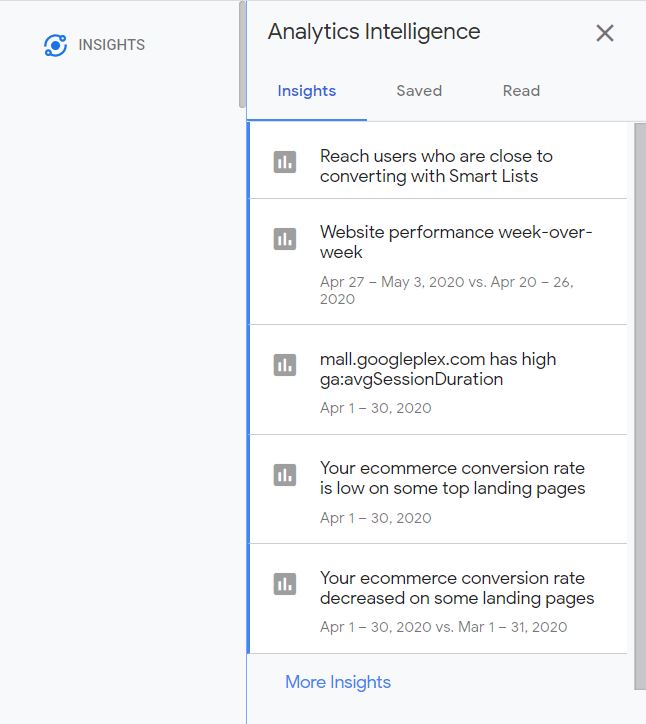Image resolution: width=646 pixels, height=724 pixels.
Task: Click the chart icon beside low conversion rate insight
Action: tap(285, 475)
